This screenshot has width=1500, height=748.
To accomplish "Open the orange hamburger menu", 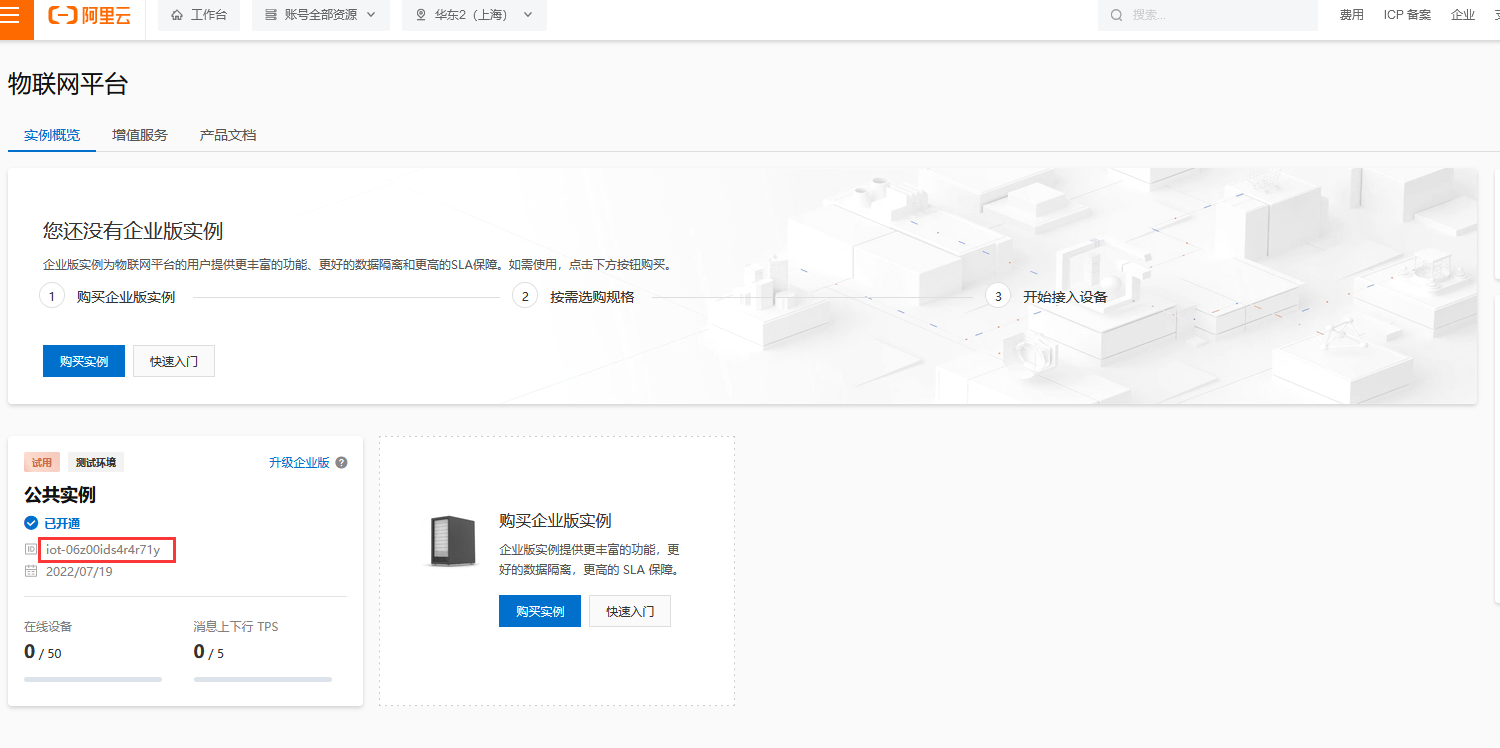I will pyautogui.click(x=11, y=15).
